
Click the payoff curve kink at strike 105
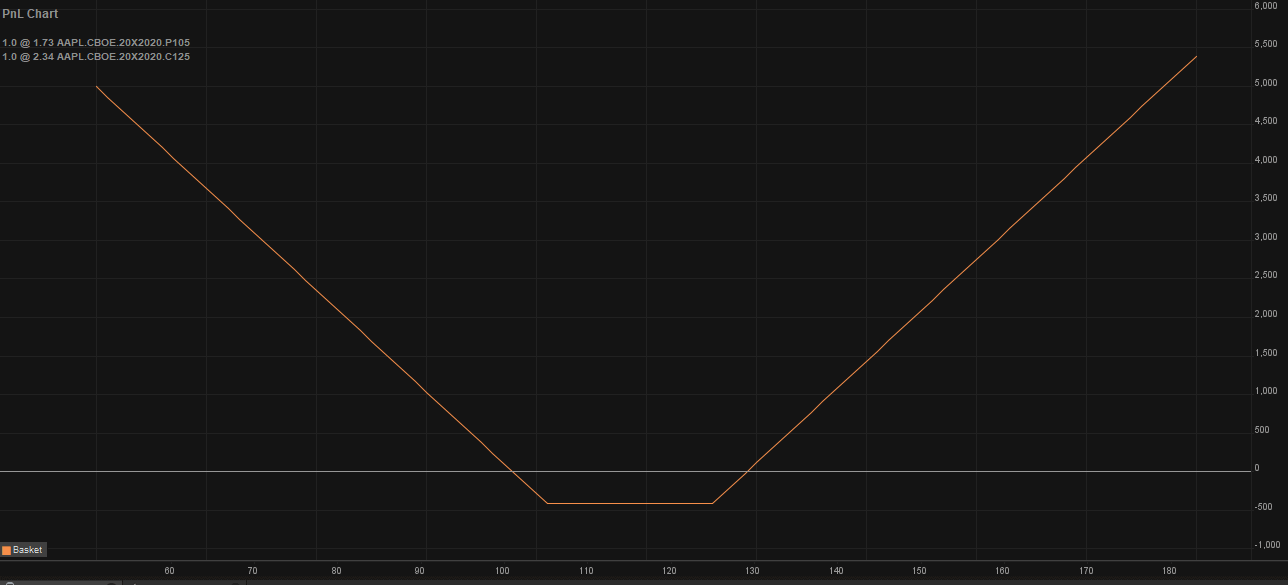pyautogui.click(x=546, y=503)
